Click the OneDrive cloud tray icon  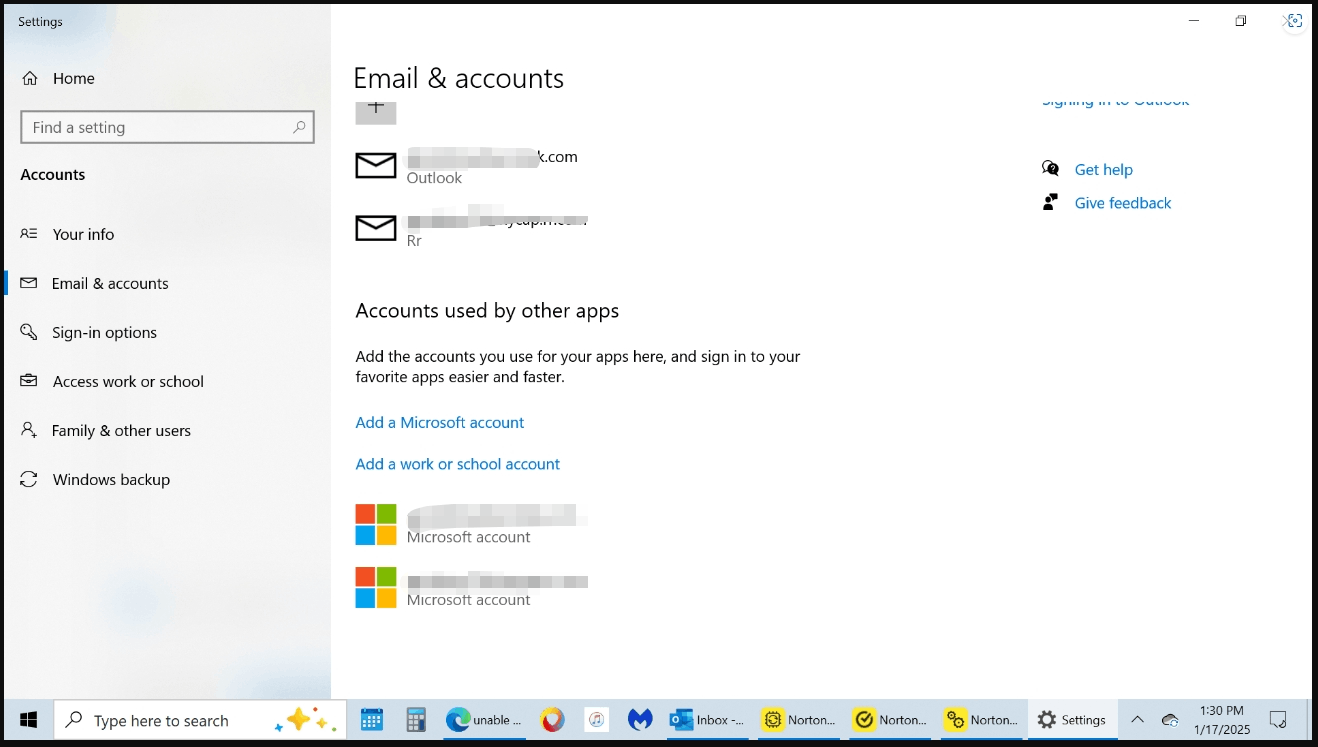click(1170, 720)
